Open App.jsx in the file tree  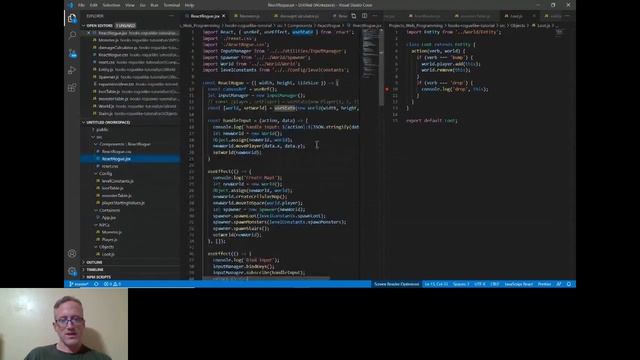[x=109, y=218]
